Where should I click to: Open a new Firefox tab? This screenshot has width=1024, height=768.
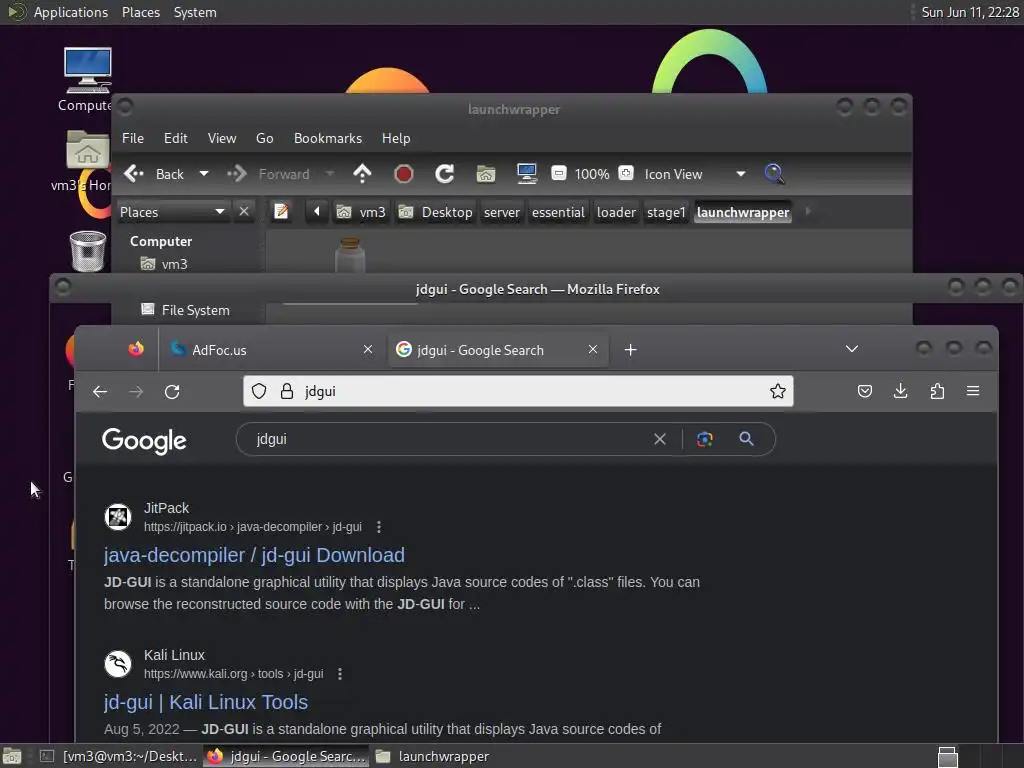click(630, 350)
